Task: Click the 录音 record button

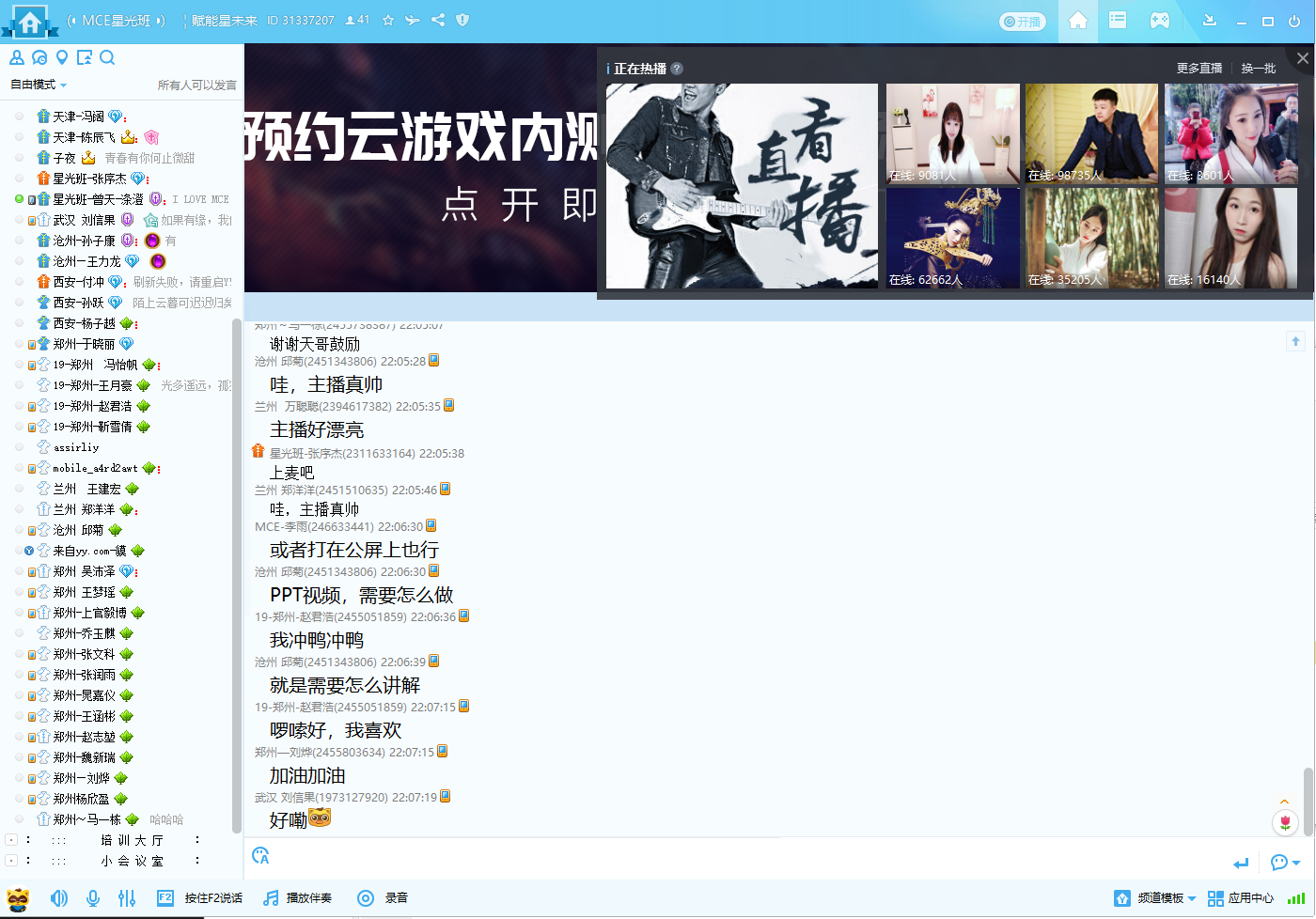Action: [x=383, y=898]
